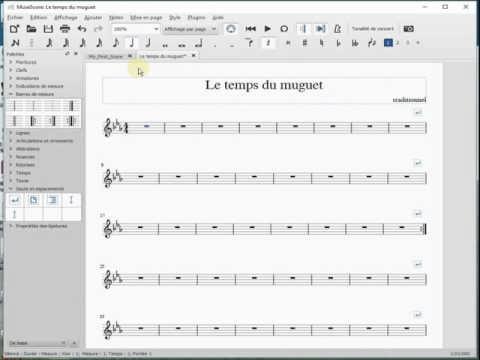This screenshot has height=360, width=480.
Task: Open the image capture camera tool
Action: (x=409, y=29)
